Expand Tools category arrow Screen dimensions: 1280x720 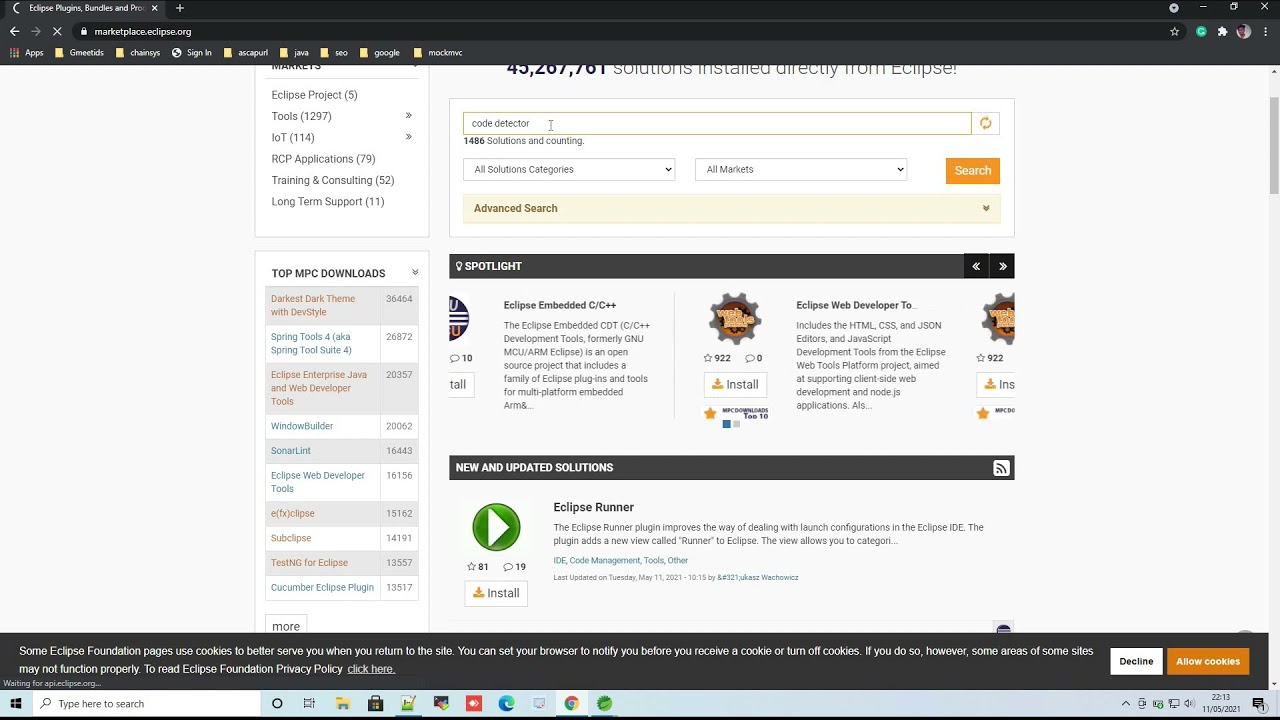tap(408, 116)
